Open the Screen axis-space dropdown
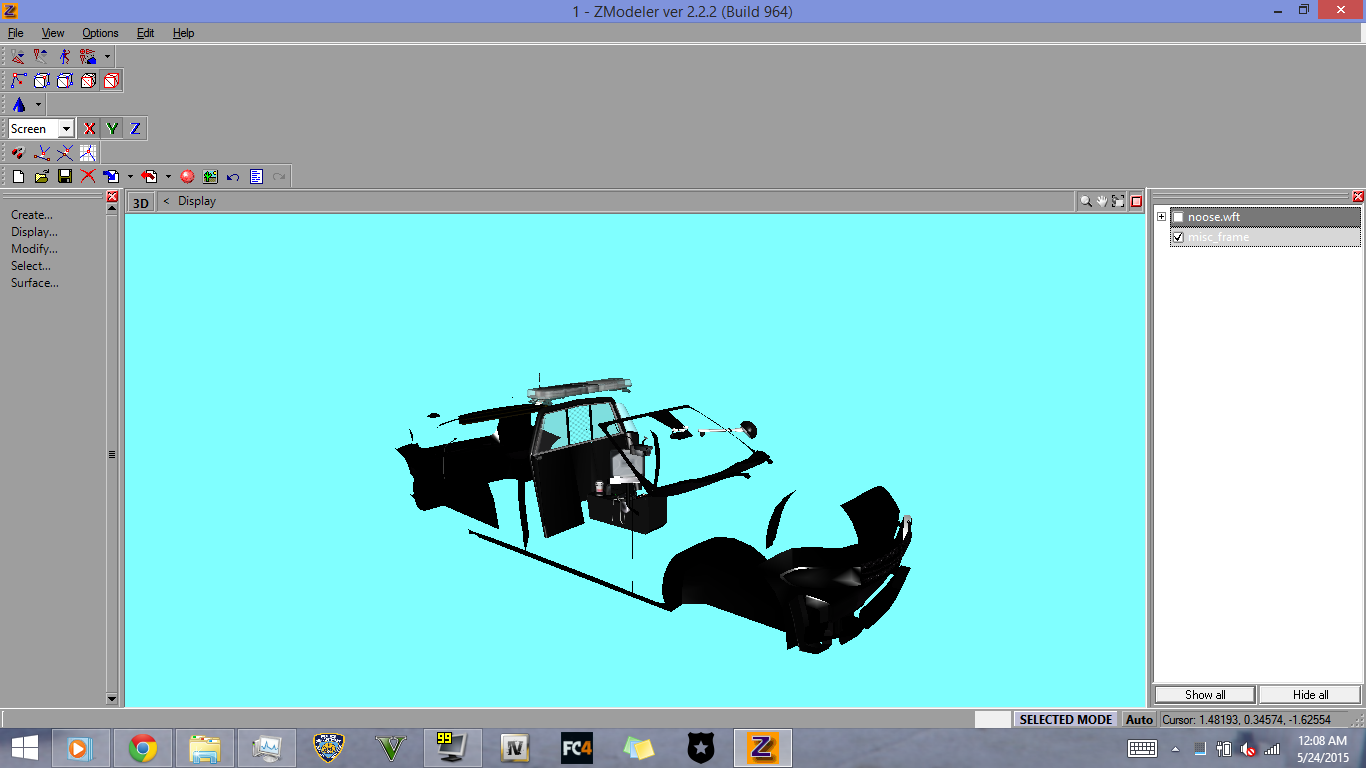Screen dimensions: 1366x768 pos(66,129)
